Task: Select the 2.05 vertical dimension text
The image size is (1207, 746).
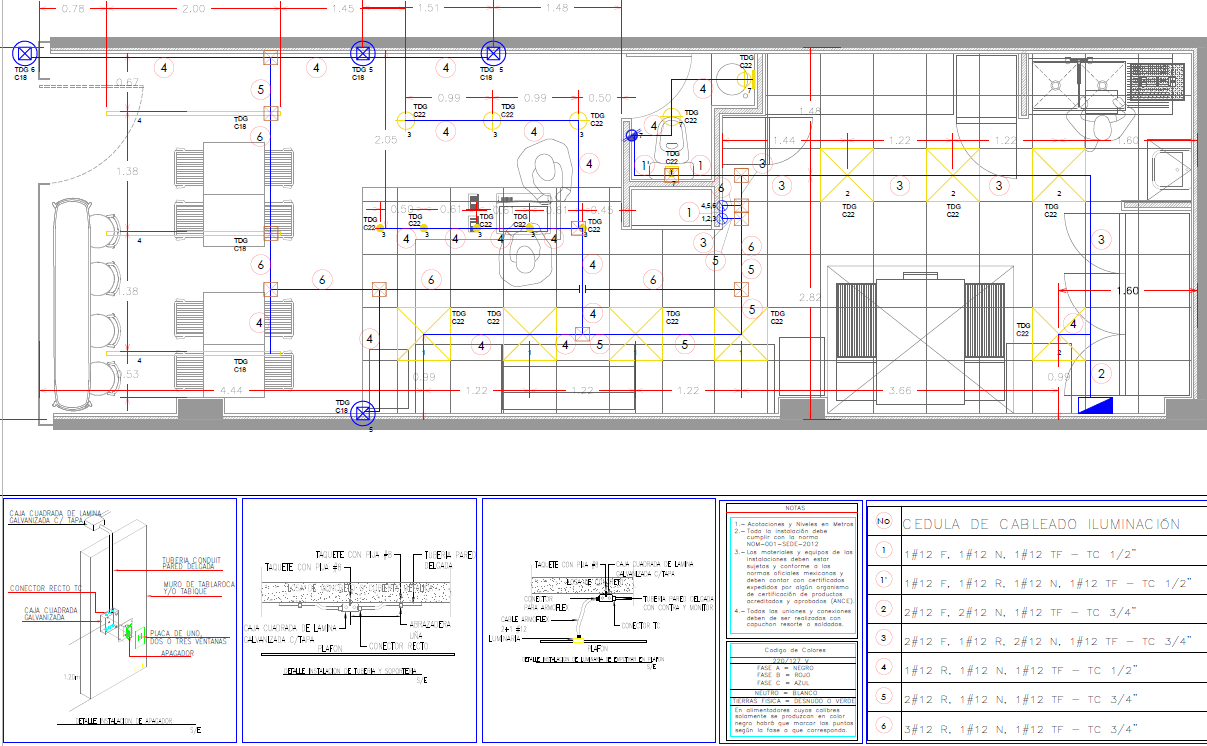Action: tap(386, 140)
